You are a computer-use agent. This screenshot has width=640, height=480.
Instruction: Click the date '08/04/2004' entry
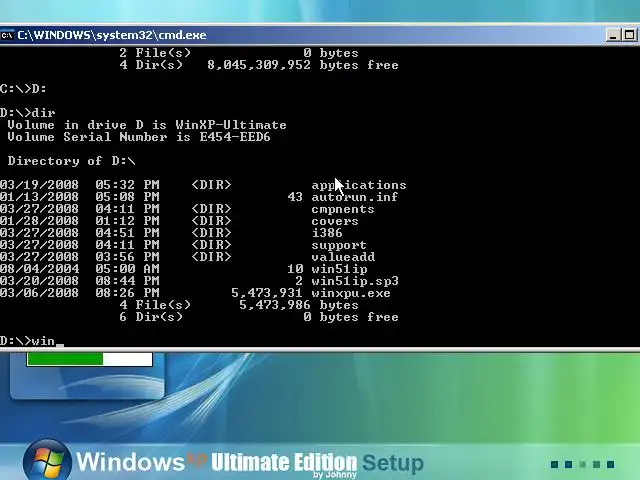39,269
